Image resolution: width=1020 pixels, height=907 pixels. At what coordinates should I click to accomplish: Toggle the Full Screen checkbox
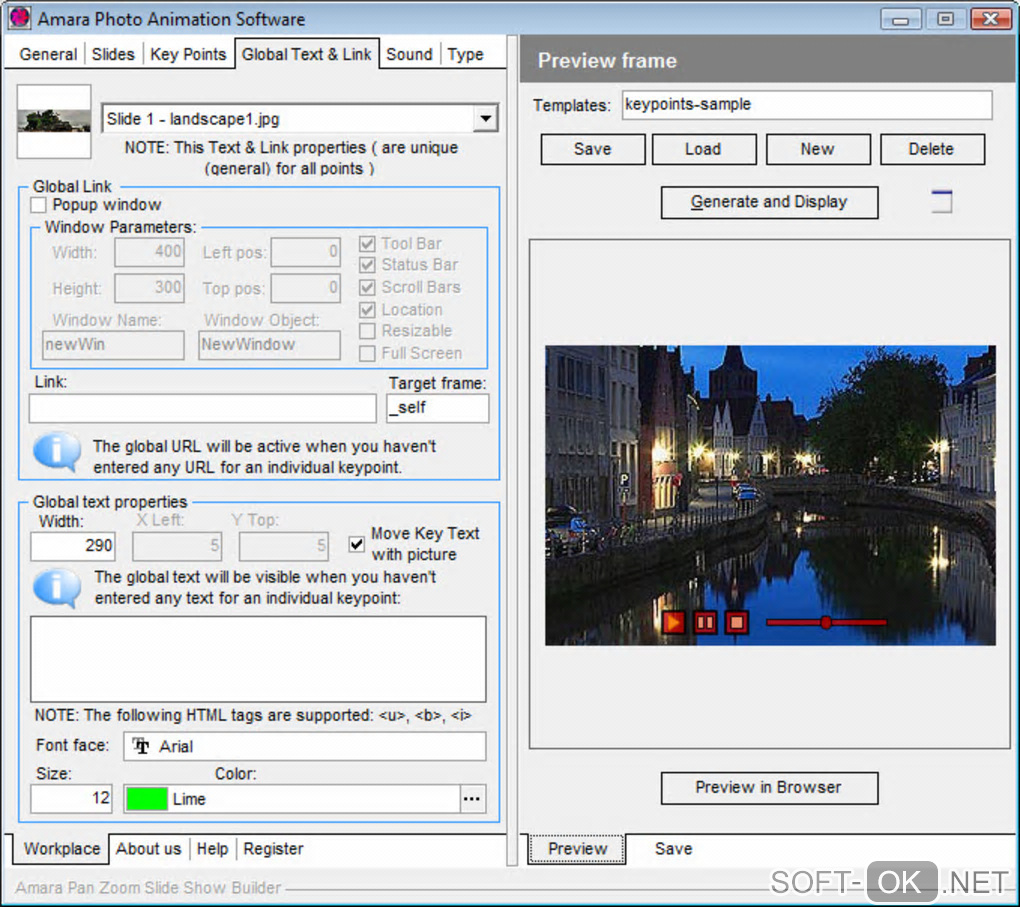(368, 353)
